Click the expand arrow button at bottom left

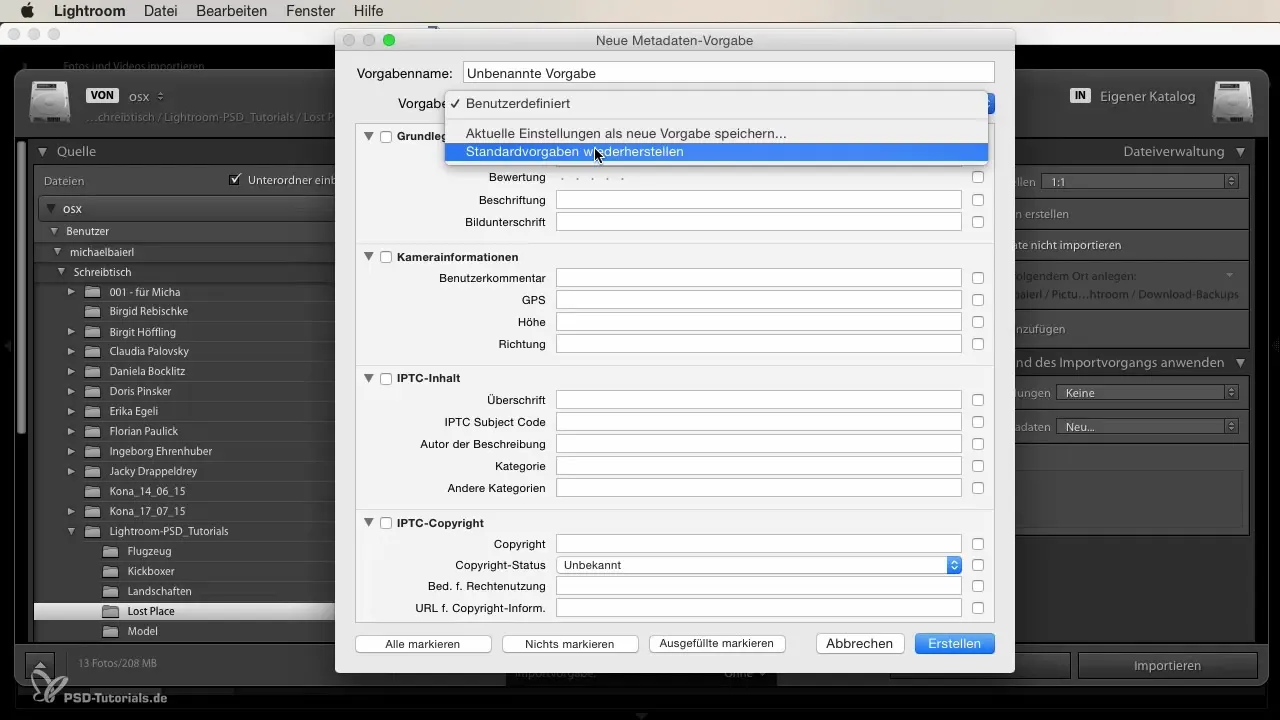(x=41, y=664)
